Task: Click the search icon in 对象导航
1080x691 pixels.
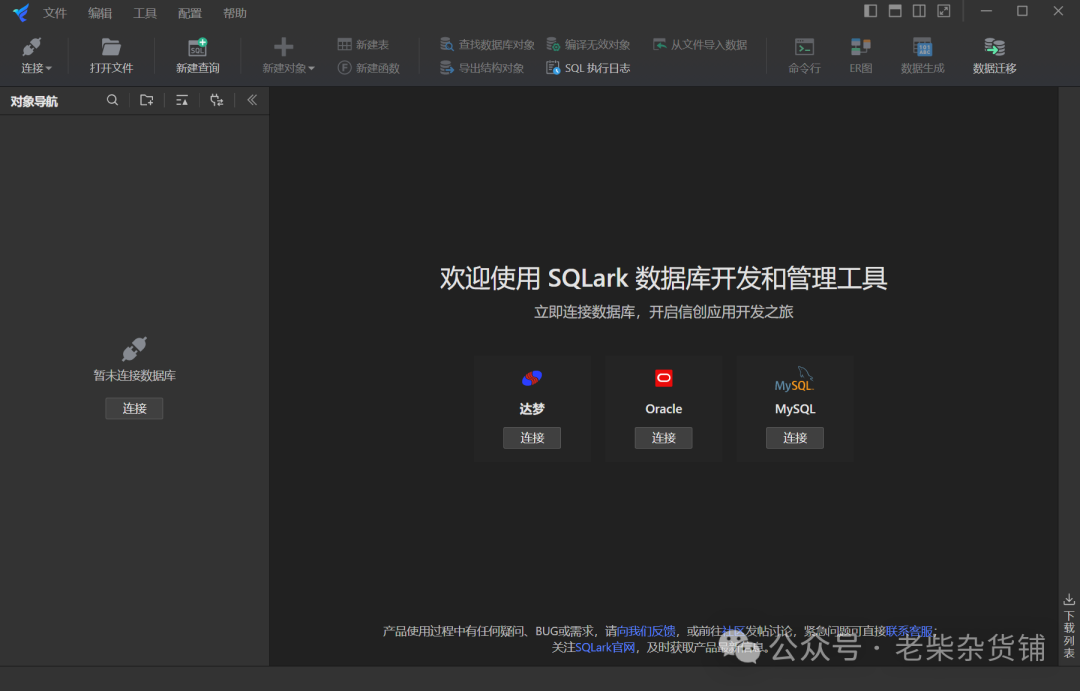Action: tap(112, 101)
